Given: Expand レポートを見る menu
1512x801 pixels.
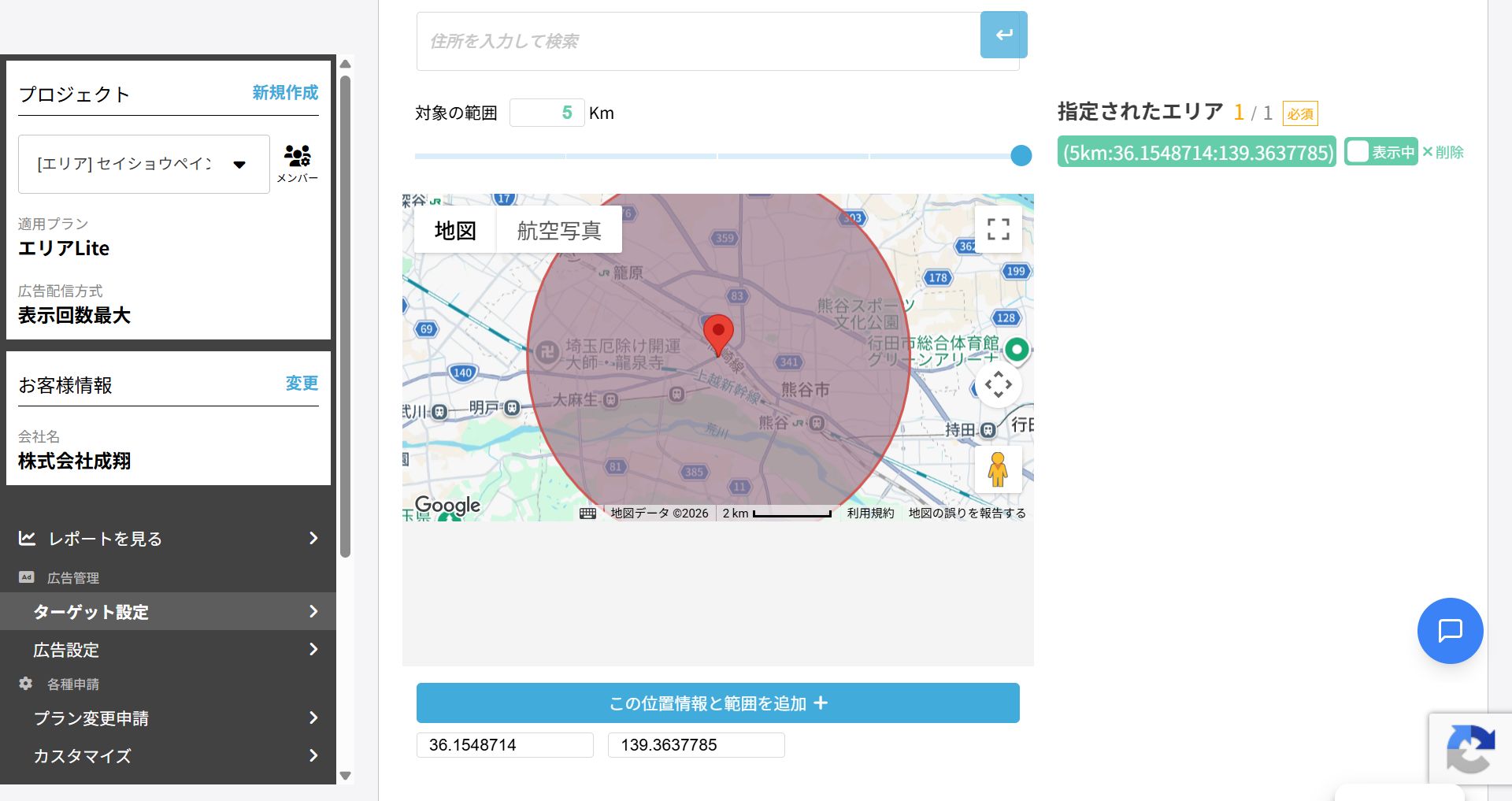Looking at the screenshot, I should (169, 539).
